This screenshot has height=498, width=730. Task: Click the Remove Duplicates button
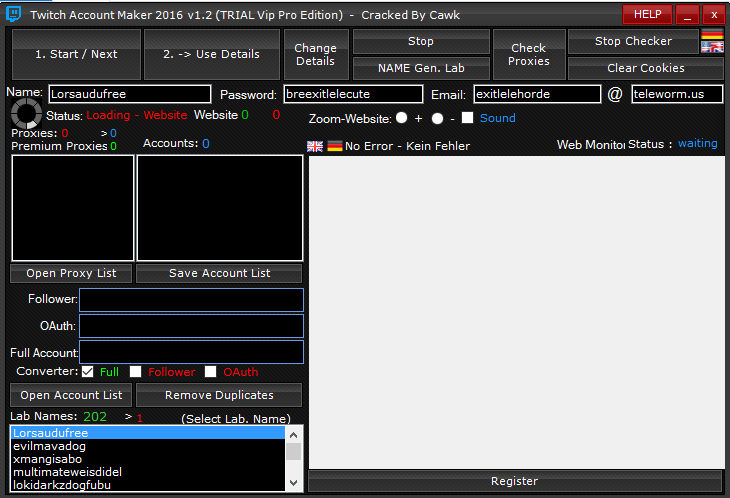click(219, 395)
